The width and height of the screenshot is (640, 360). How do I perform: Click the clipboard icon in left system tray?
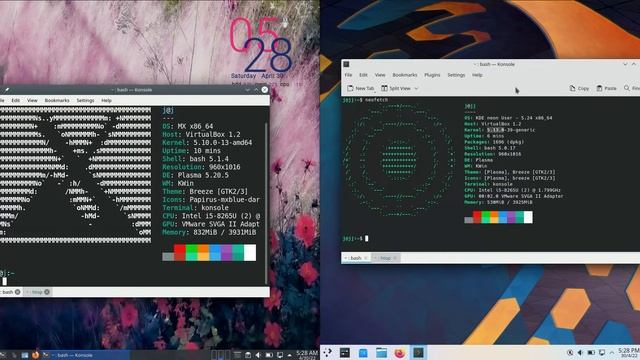click(247, 355)
